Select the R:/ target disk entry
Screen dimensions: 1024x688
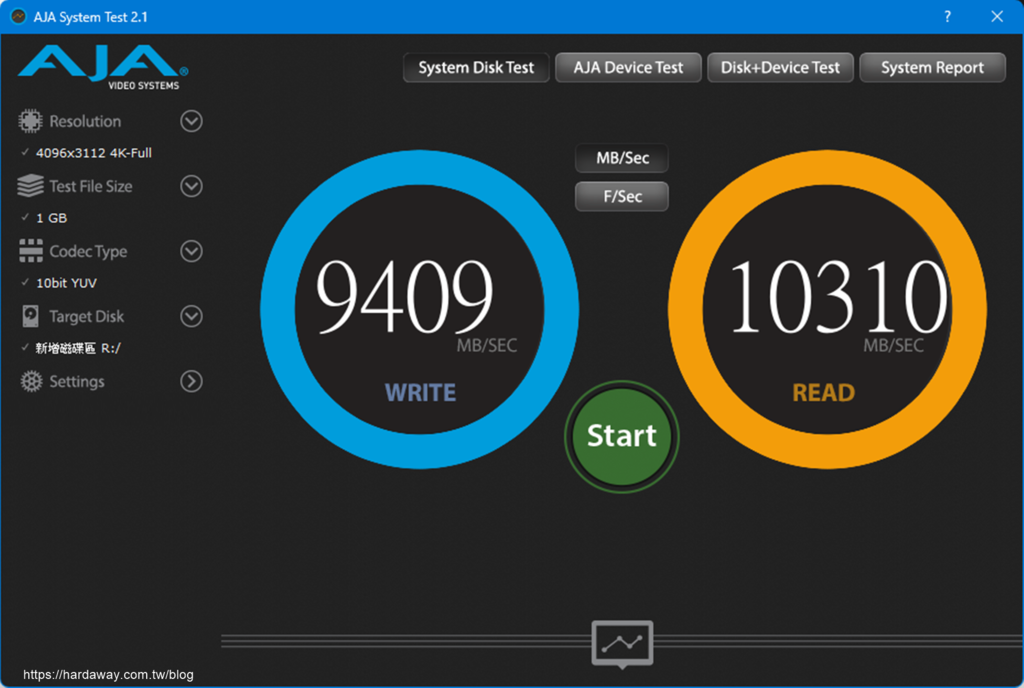coord(78,348)
